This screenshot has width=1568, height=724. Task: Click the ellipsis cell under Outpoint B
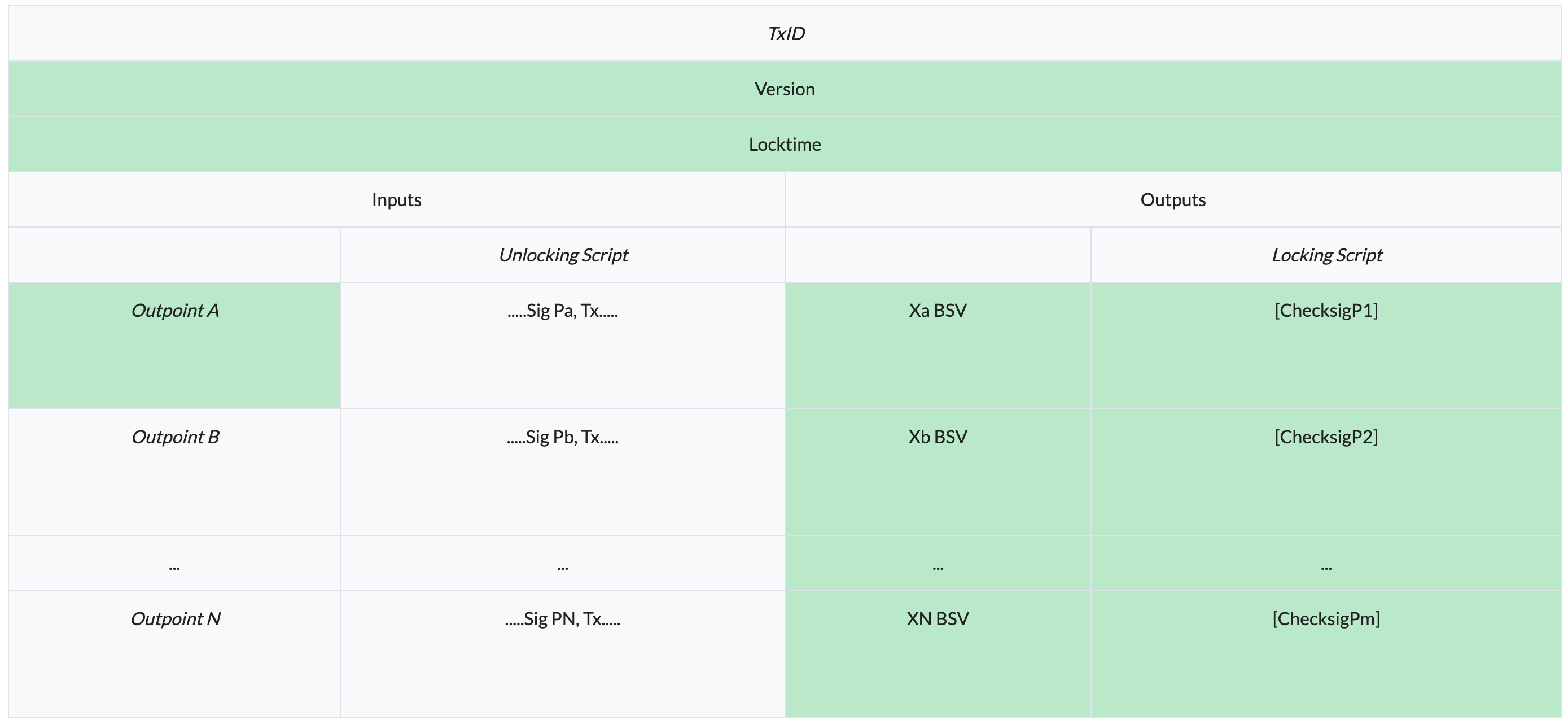click(x=175, y=565)
